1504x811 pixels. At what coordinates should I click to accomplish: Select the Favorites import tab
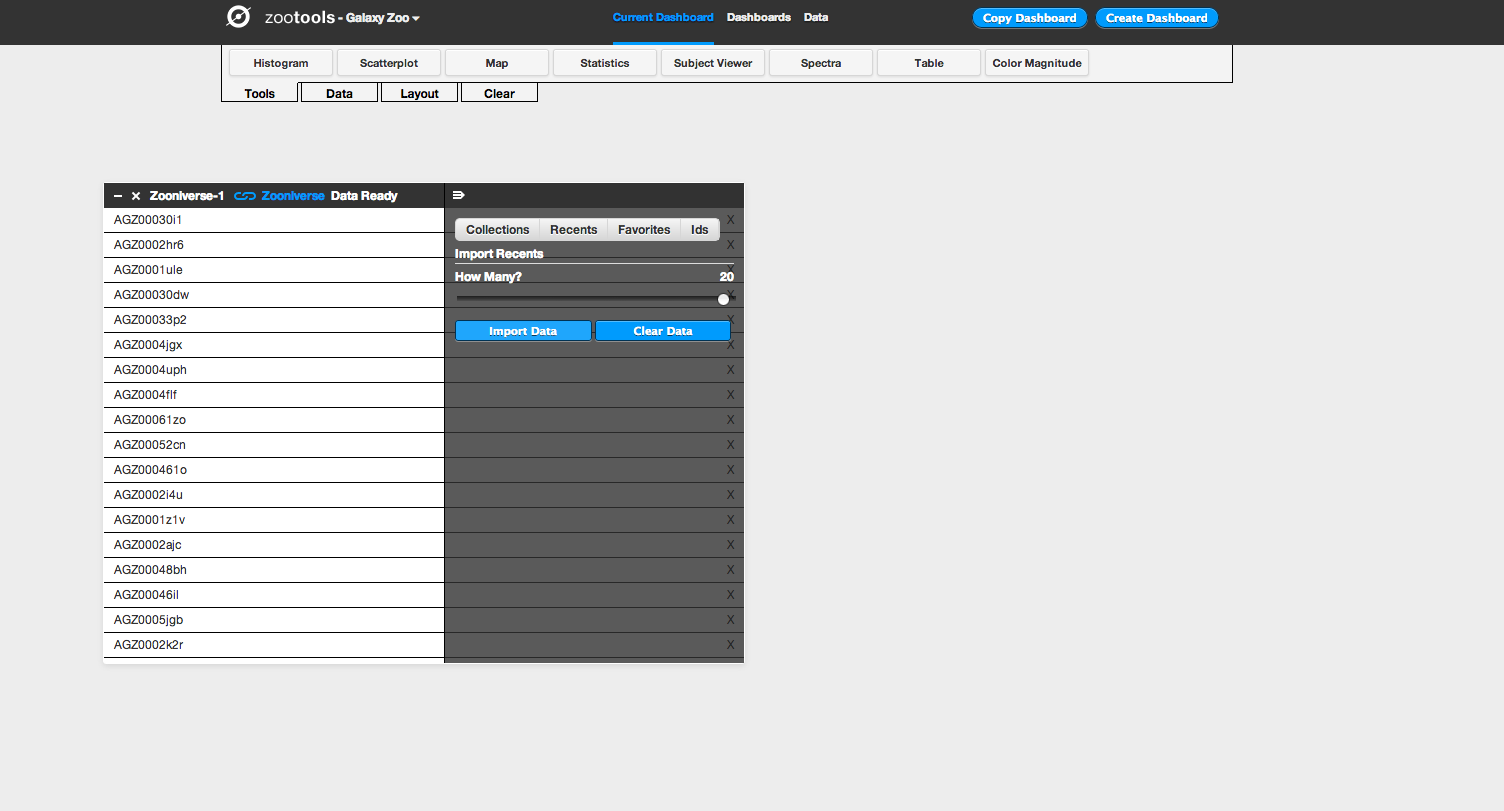(644, 230)
